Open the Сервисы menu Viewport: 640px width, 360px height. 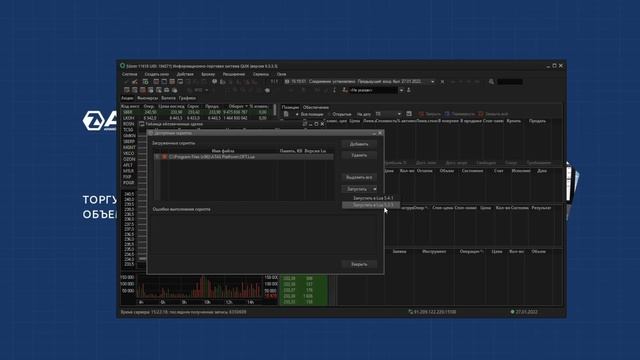(261, 74)
